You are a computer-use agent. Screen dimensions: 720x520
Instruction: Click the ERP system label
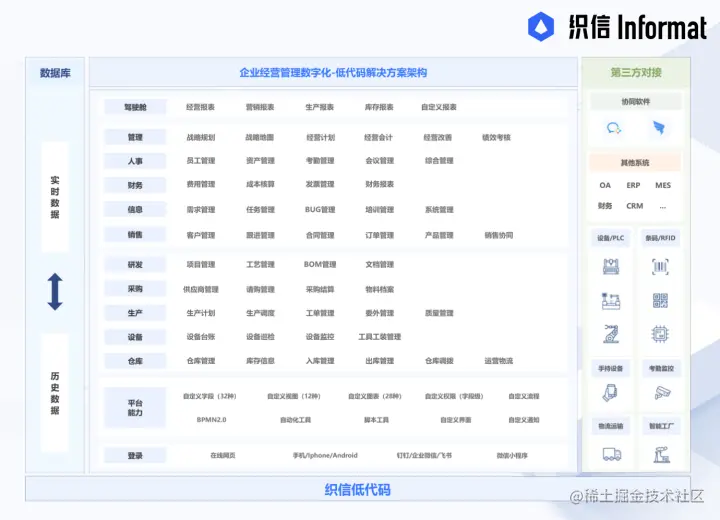[633, 185]
